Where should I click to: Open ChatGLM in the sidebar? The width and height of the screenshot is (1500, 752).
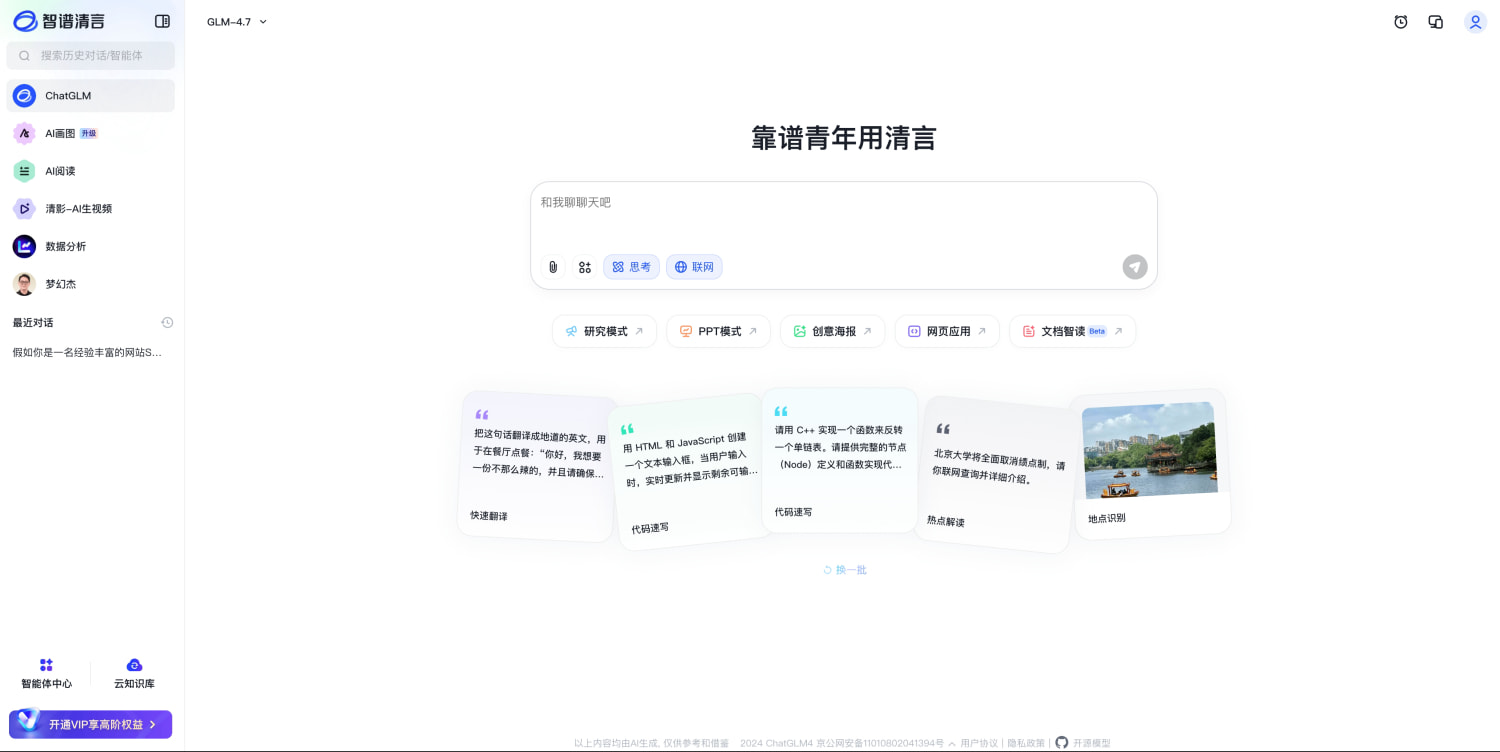click(91, 96)
